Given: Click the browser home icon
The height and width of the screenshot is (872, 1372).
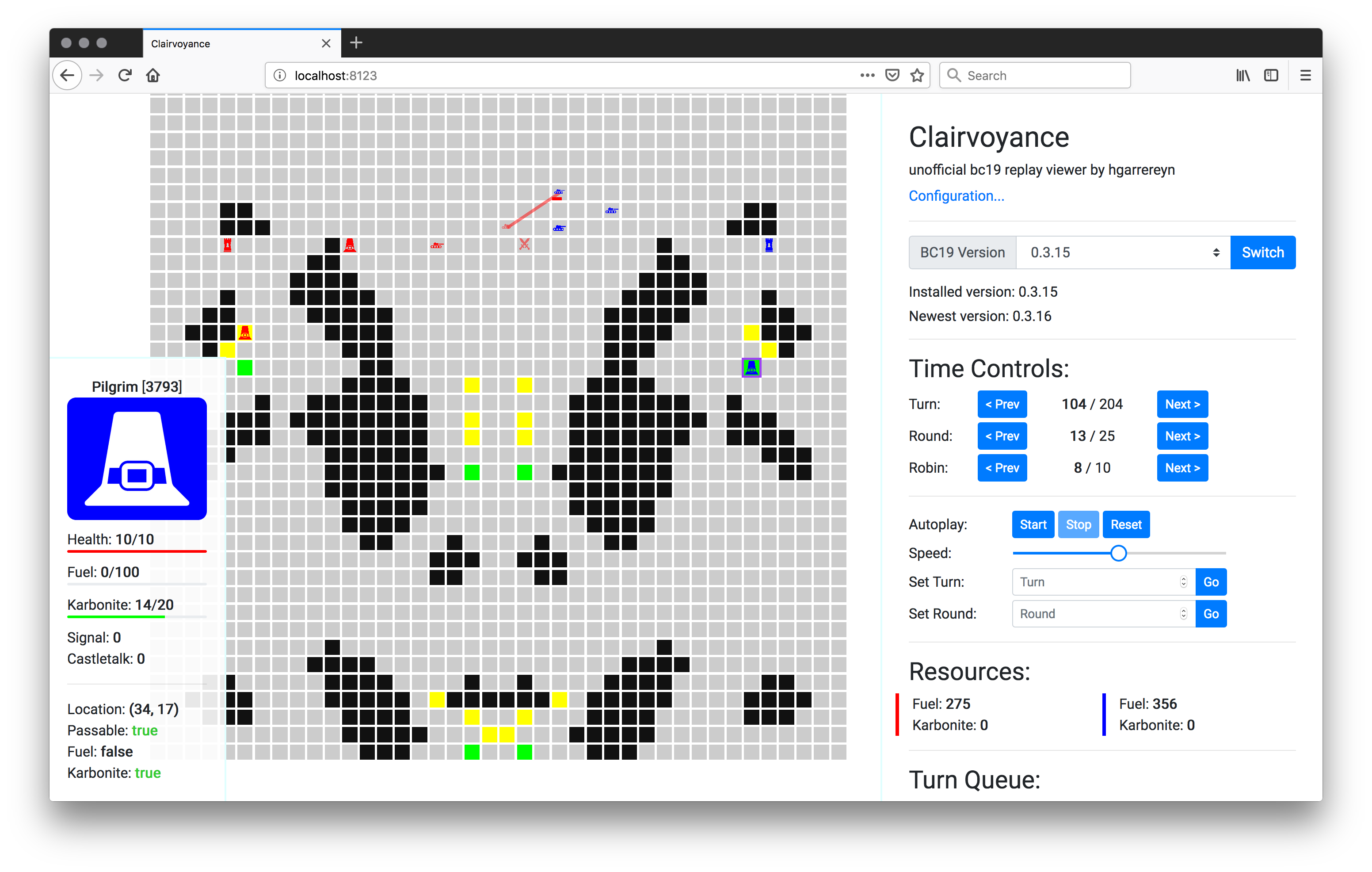Looking at the screenshot, I should point(152,75).
